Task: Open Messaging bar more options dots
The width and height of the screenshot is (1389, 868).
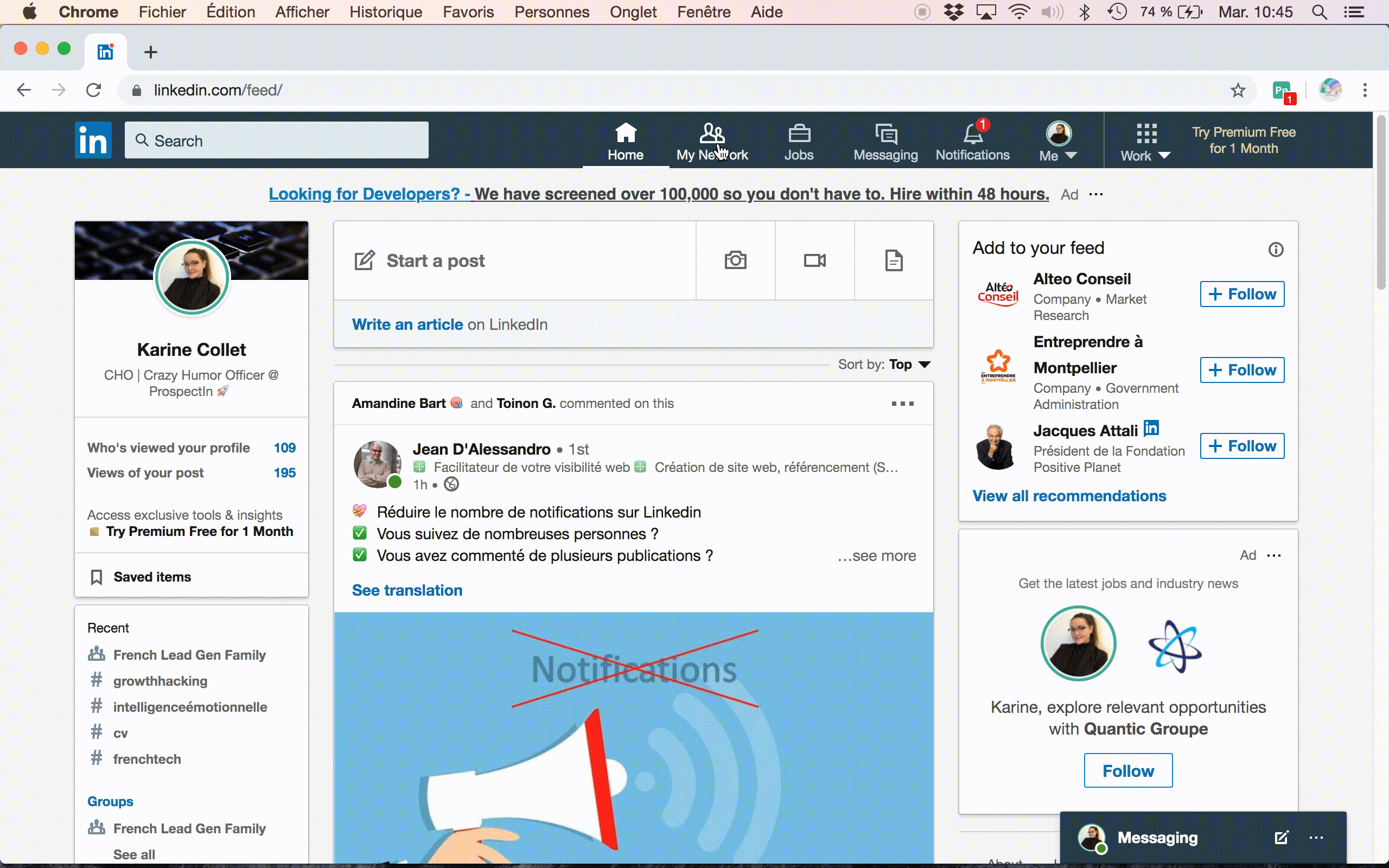Action: tap(1316, 838)
